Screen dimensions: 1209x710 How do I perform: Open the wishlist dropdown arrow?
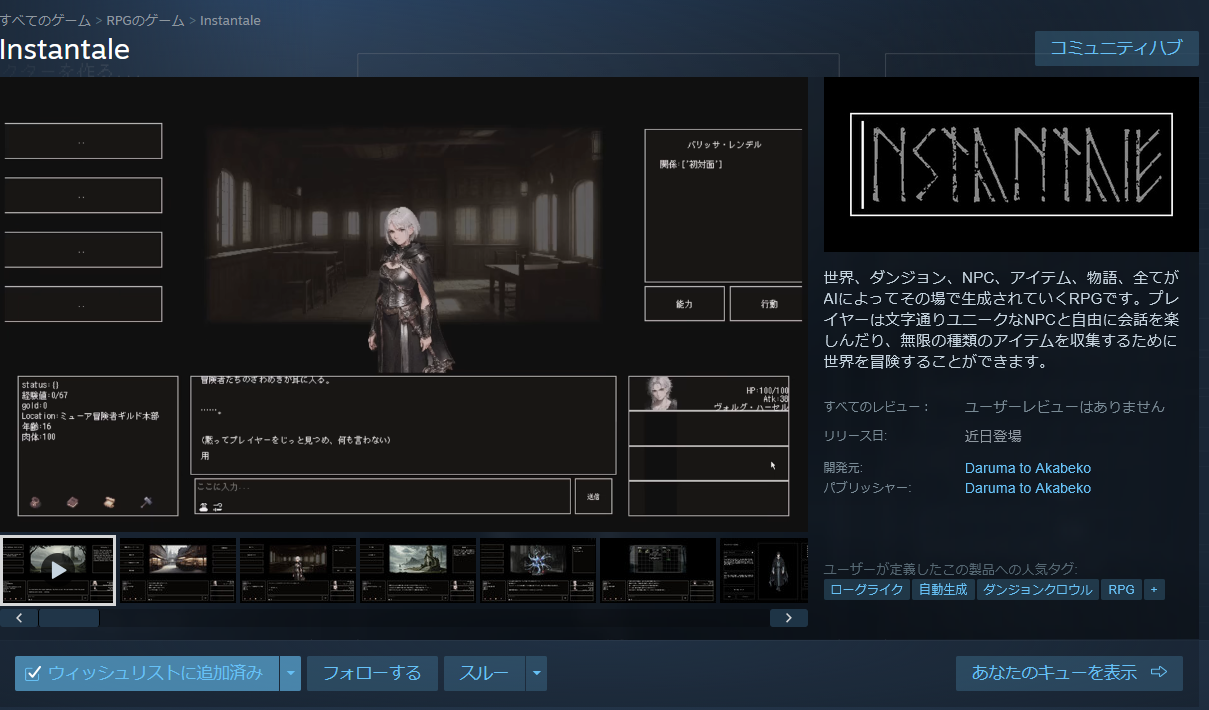pyautogui.click(x=291, y=673)
